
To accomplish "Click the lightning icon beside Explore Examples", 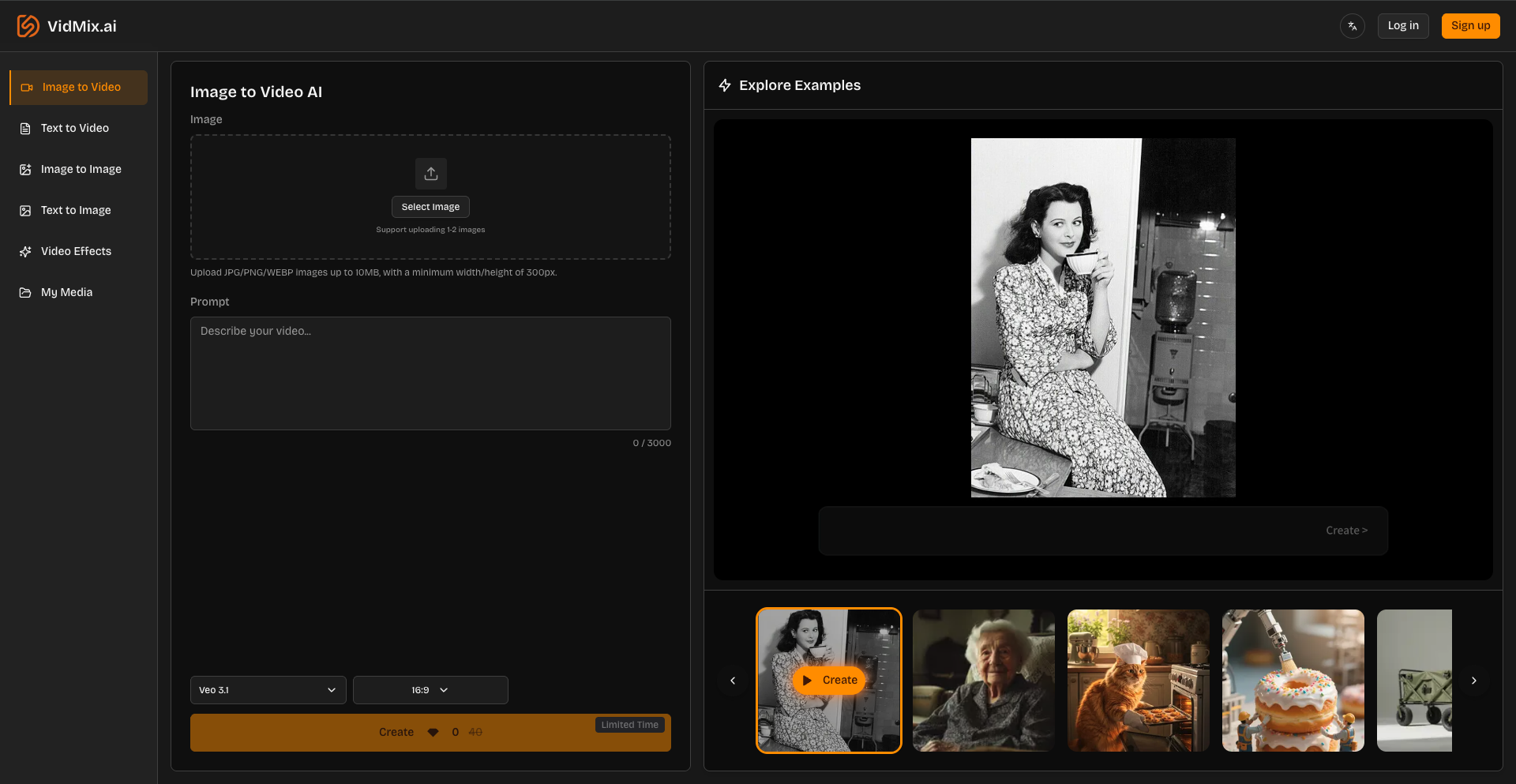I will [x=725, y=85].
